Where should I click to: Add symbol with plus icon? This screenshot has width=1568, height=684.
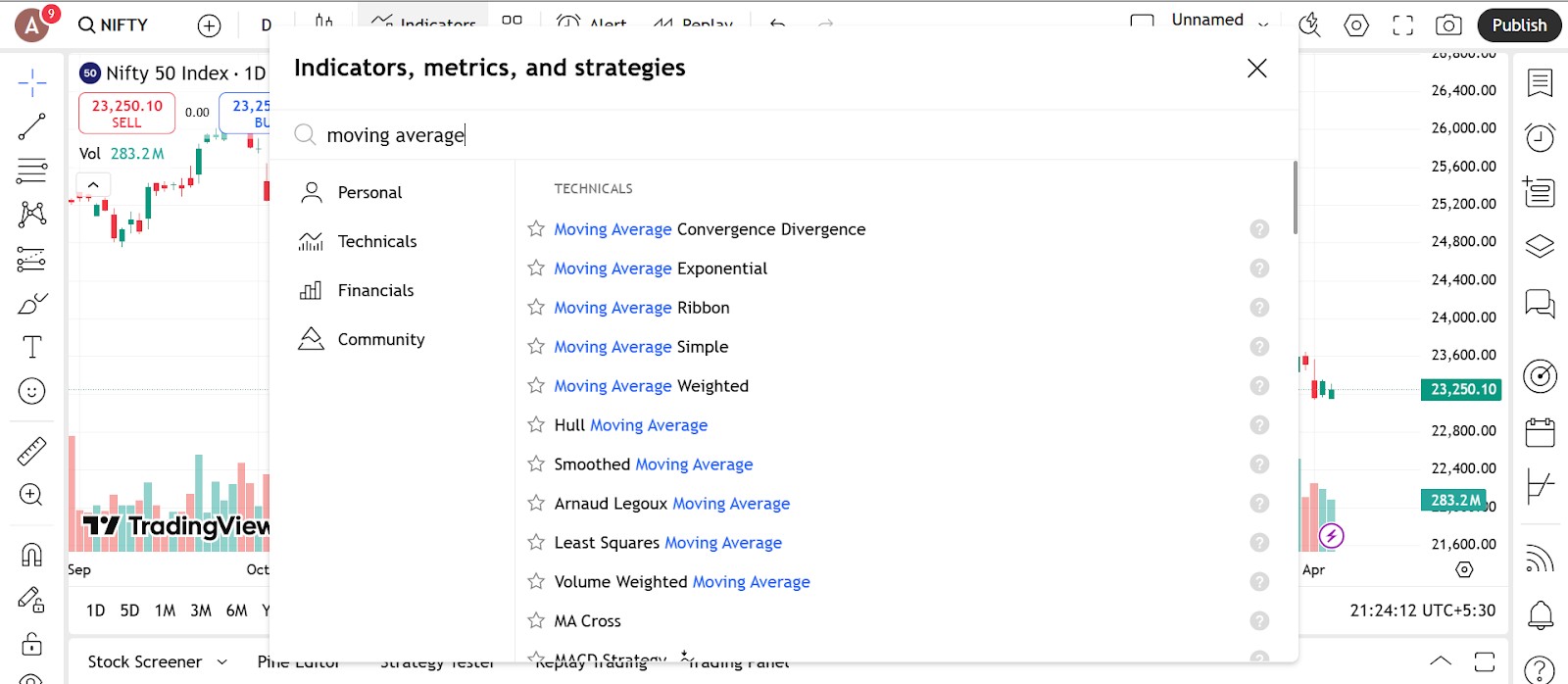209,25
